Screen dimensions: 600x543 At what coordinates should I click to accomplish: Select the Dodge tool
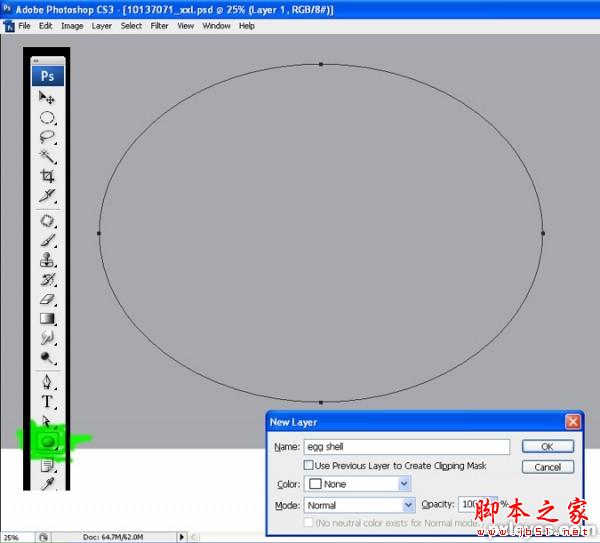coord(47,358)
